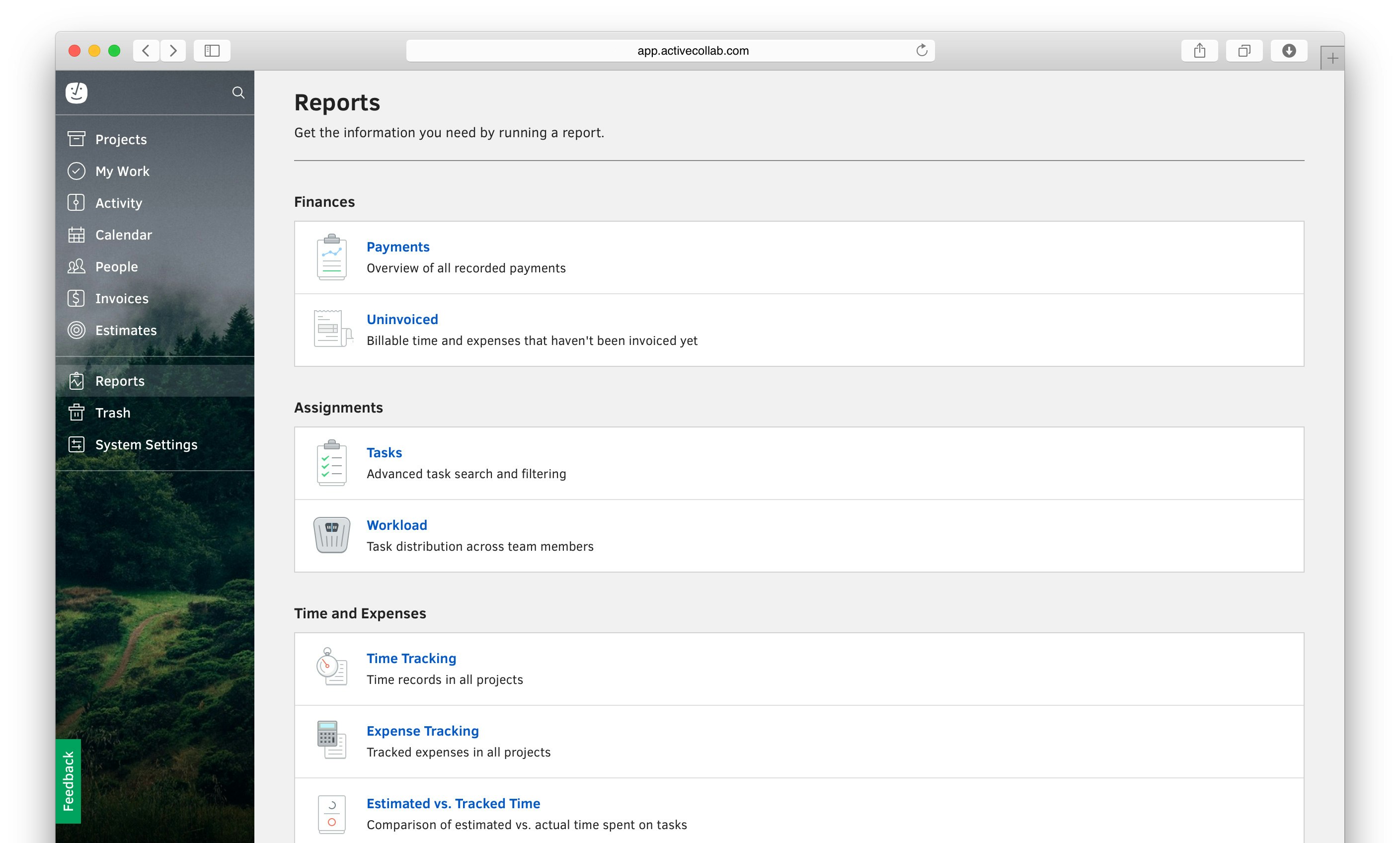Open System Settings from sidebar

click(x=146, y=444)
